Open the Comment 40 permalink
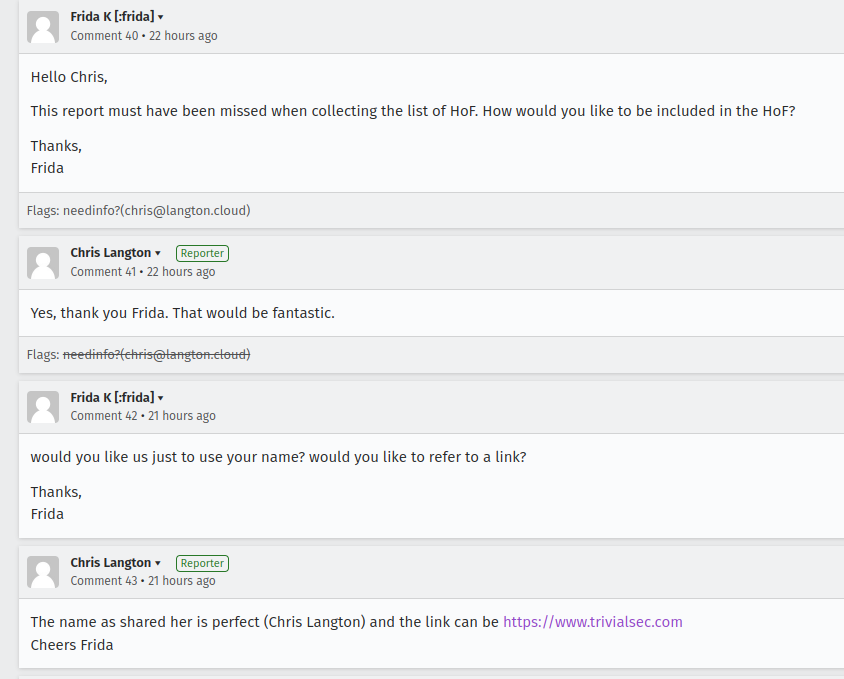Image resolution: width=844 pixels, height=679 pixels. (104, 36)
